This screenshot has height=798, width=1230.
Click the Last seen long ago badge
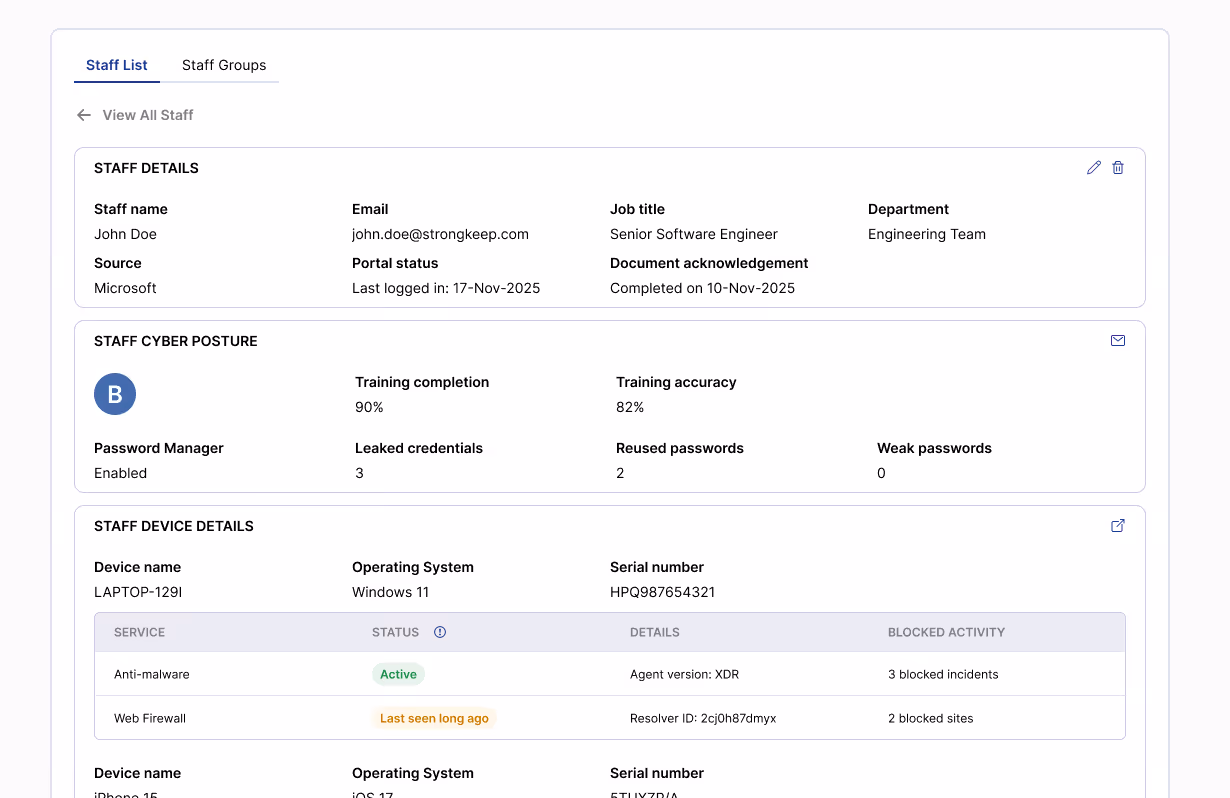[434, 718]
